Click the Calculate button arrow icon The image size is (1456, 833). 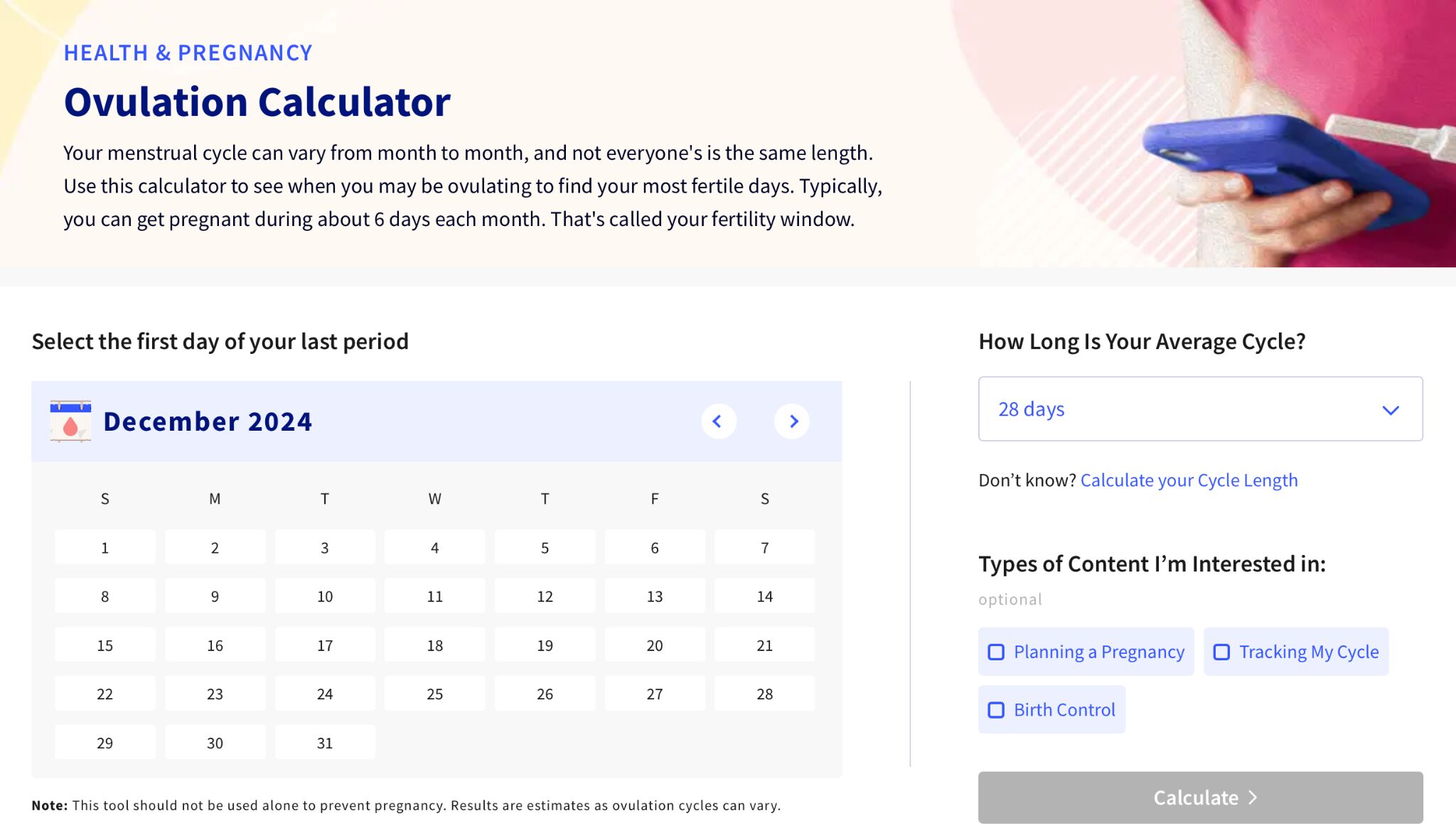click(1257, 797)
